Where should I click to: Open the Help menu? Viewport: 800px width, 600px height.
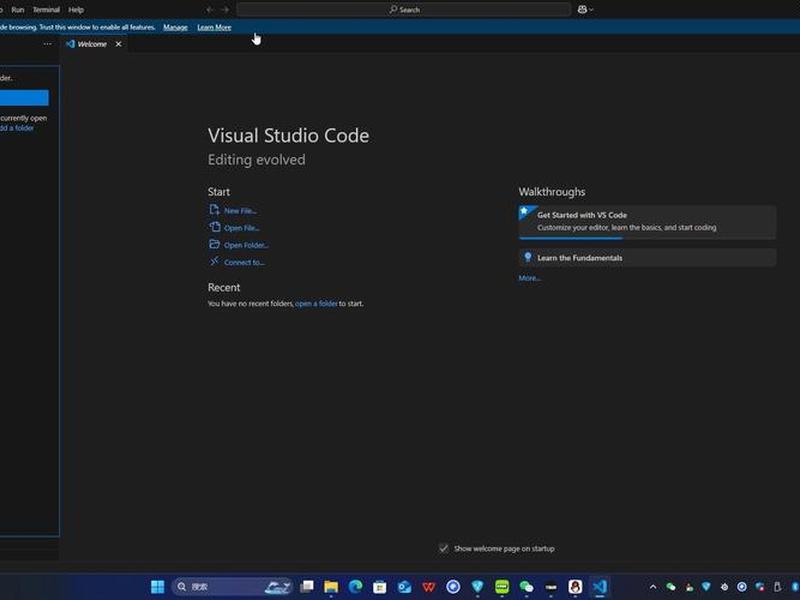[76, 10]
